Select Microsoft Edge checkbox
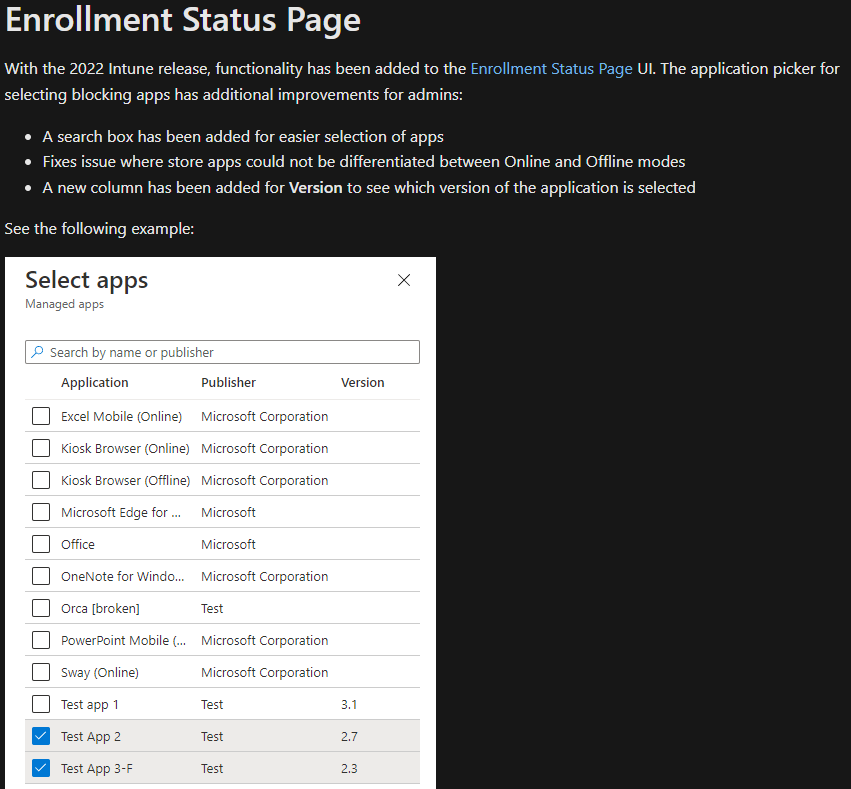Image resolution: width=851 pixels, height=789 pixels. point(39,511)
